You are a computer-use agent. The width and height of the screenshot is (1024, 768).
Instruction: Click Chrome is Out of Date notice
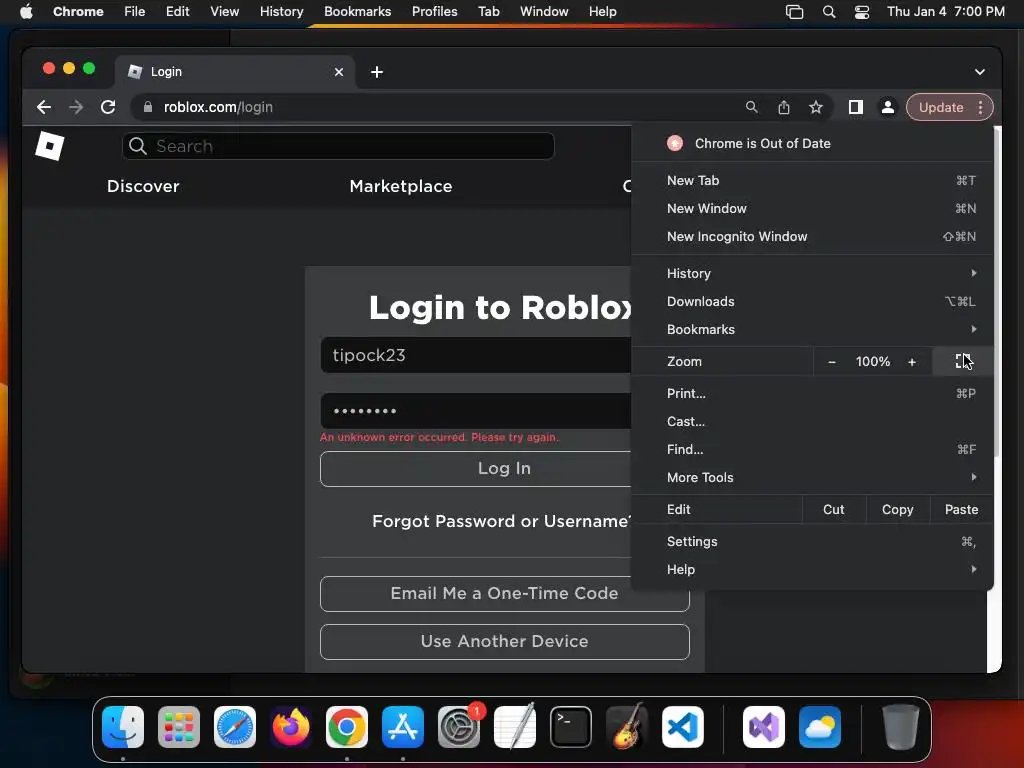pos(812,143)
